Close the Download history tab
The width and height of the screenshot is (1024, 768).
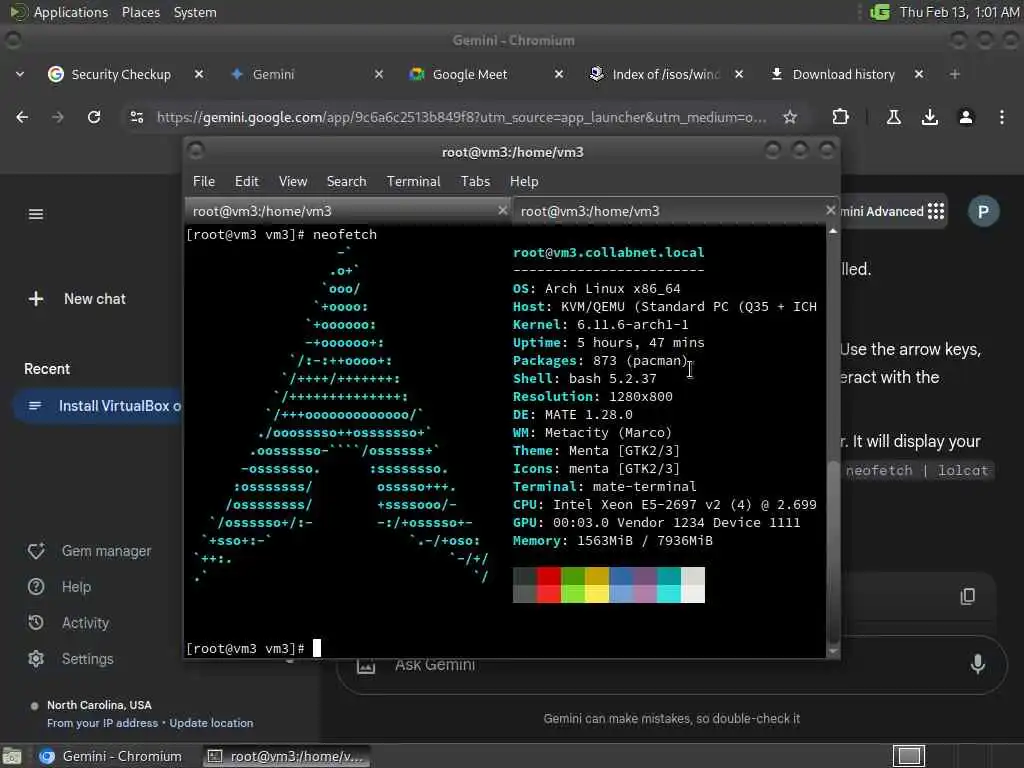coord(919,74)
